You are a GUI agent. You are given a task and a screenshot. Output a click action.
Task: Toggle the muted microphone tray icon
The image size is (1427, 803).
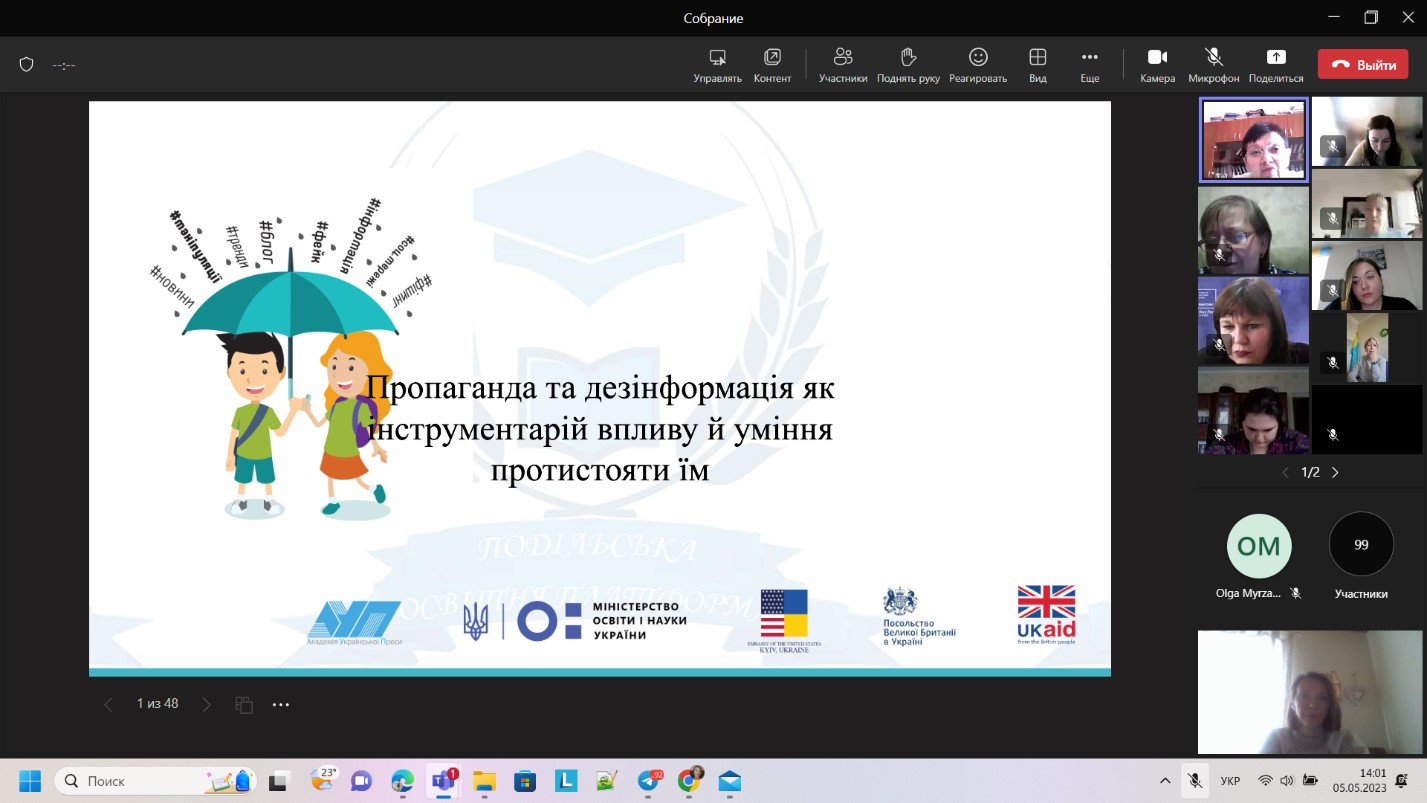coord(1195,781)
